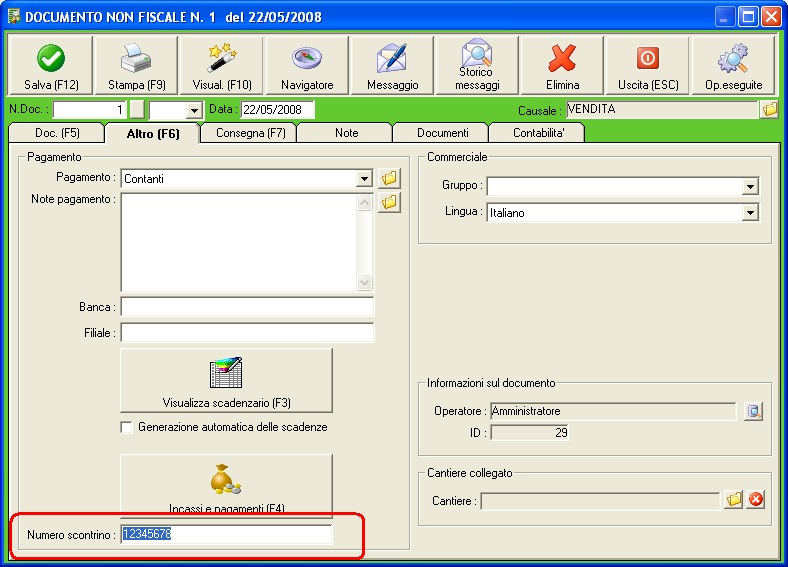Viewport: 788px width, 567px height.
Task: Click Note pagamento scrollbar up arrow
Action: 364,203
